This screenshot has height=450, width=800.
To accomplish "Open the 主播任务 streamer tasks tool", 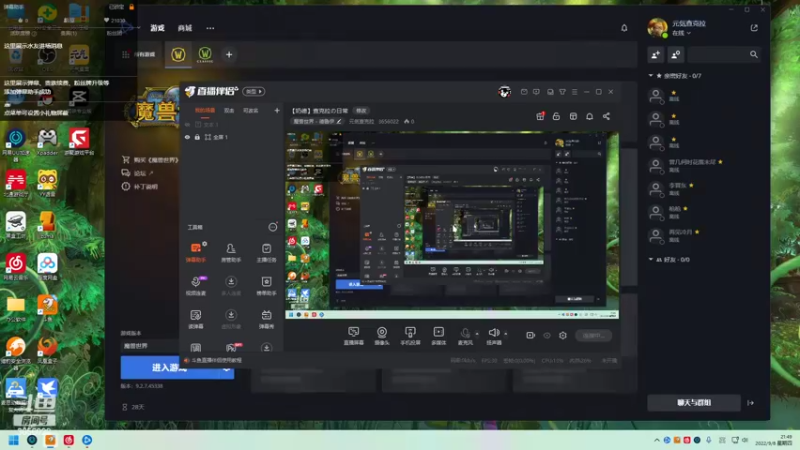I will click(x=266, y=253).
